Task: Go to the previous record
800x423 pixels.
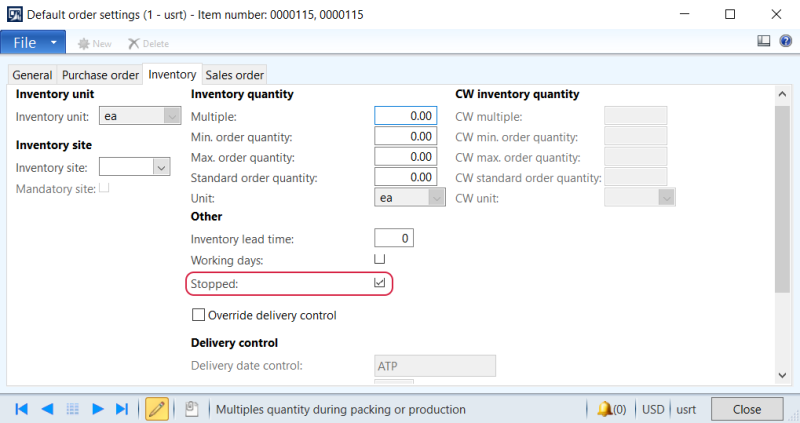Action: pos(47,409)
